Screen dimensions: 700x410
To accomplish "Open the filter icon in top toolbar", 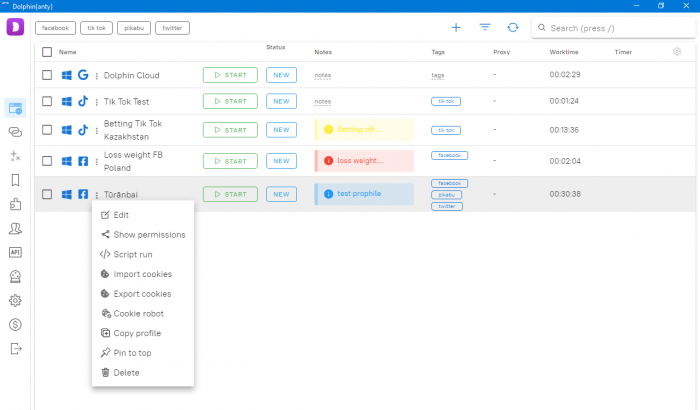I will pos(485,28).
